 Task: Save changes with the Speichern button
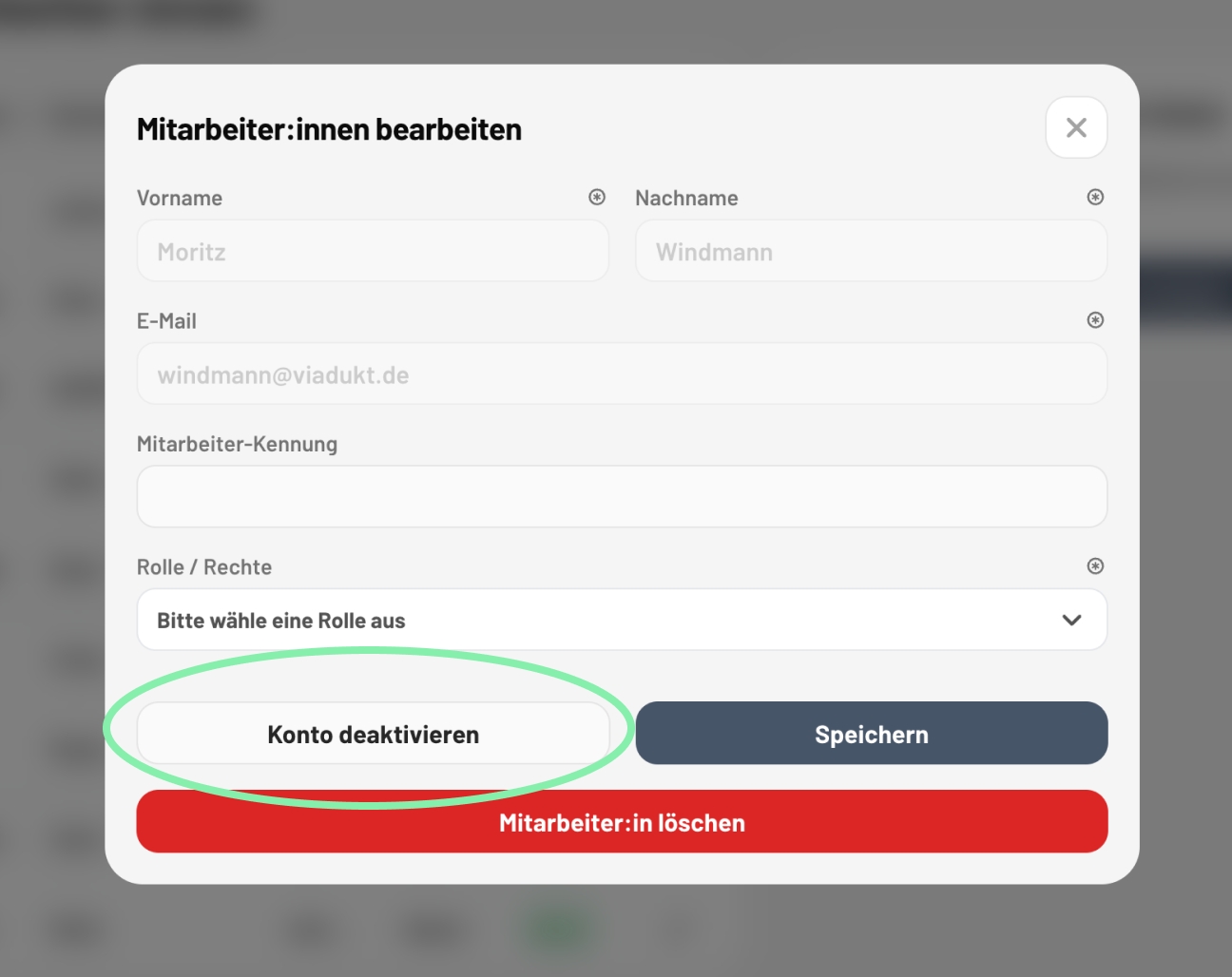[871, 734]
